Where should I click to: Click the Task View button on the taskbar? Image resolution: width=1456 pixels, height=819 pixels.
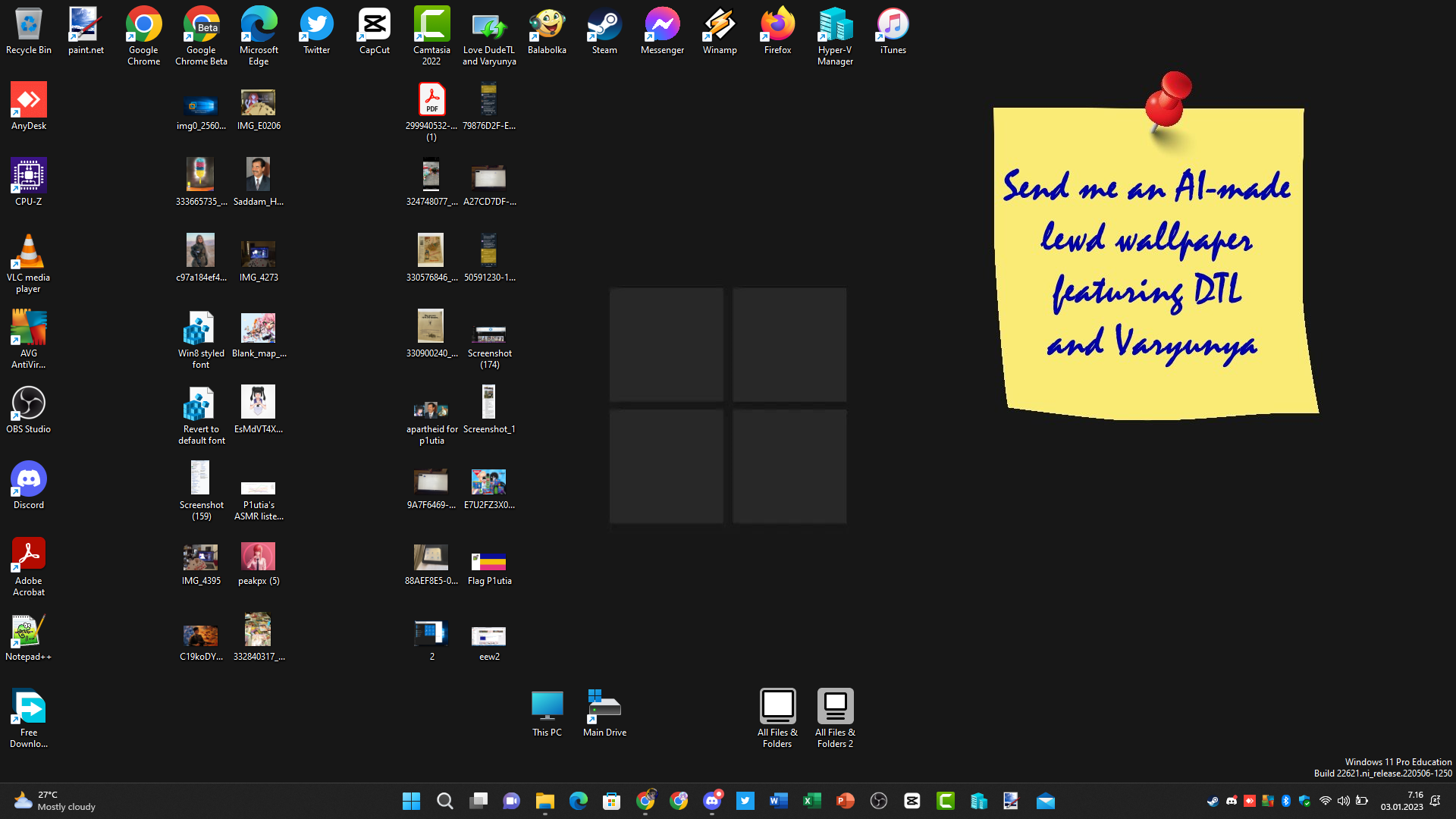click(x=478, y=801)
